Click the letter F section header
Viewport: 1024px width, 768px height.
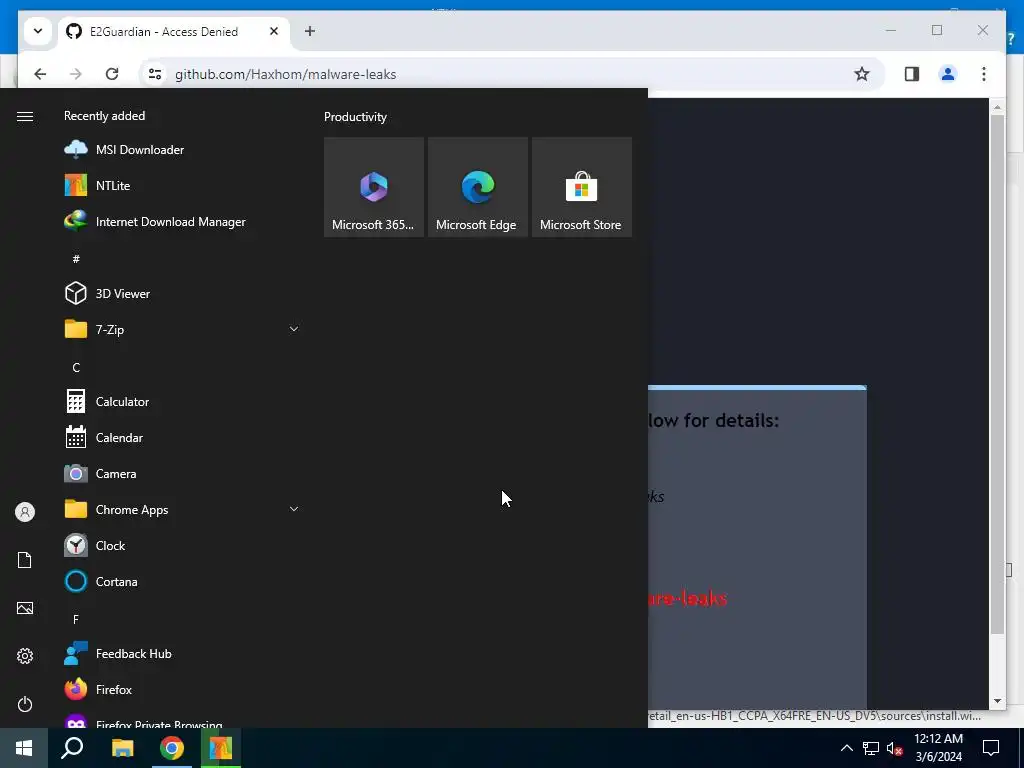[x=76, y=619]
